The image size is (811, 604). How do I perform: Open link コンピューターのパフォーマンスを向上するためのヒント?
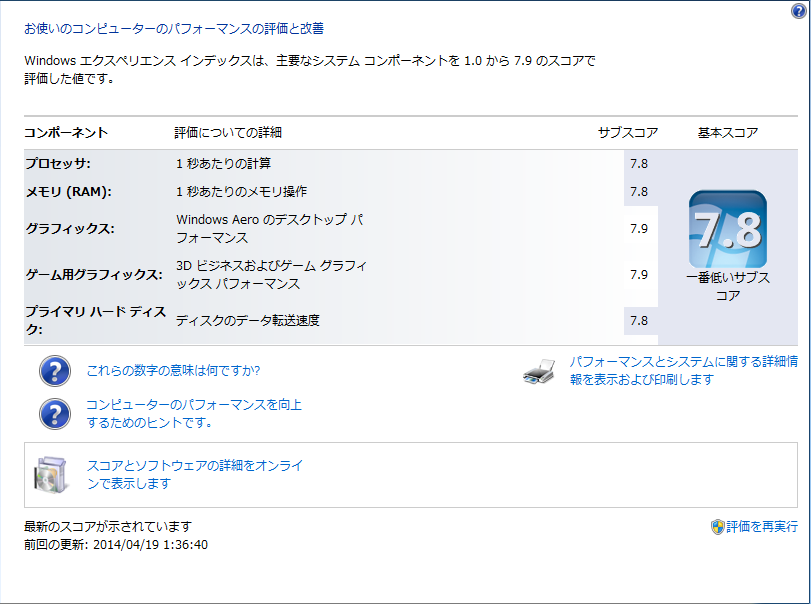pyautogui.click(x=194, y=413)
